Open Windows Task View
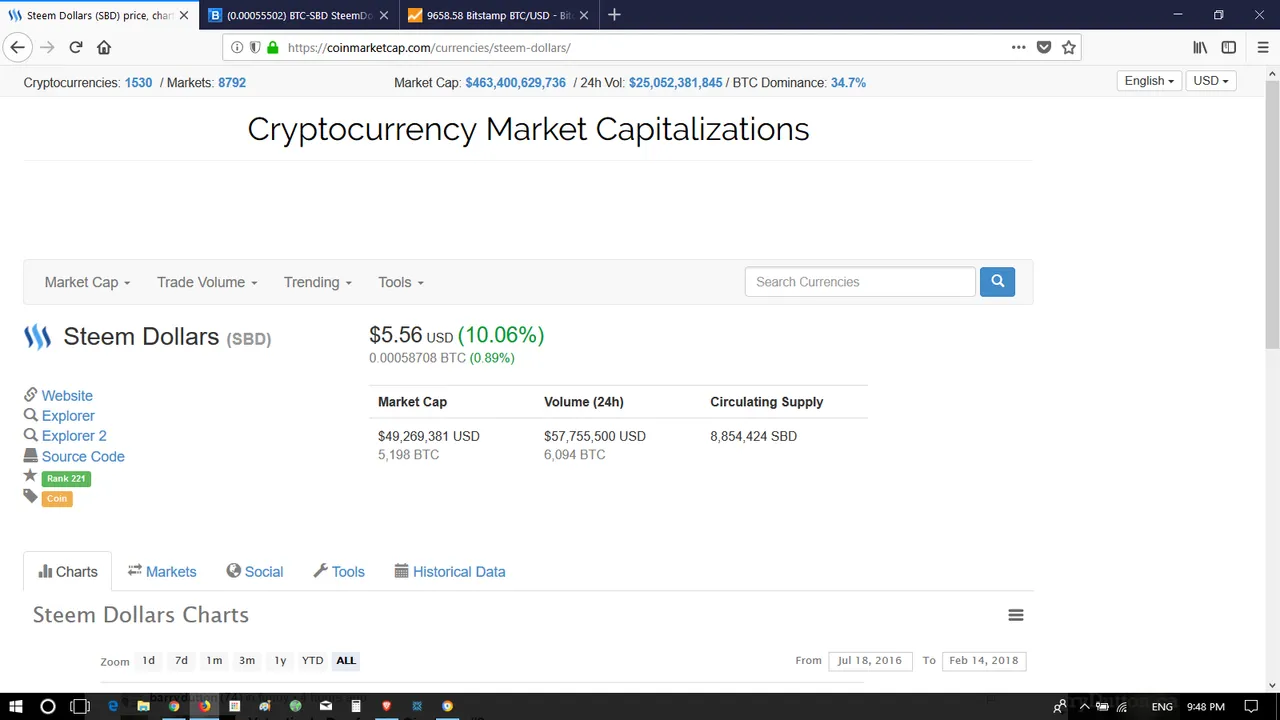 80,706
